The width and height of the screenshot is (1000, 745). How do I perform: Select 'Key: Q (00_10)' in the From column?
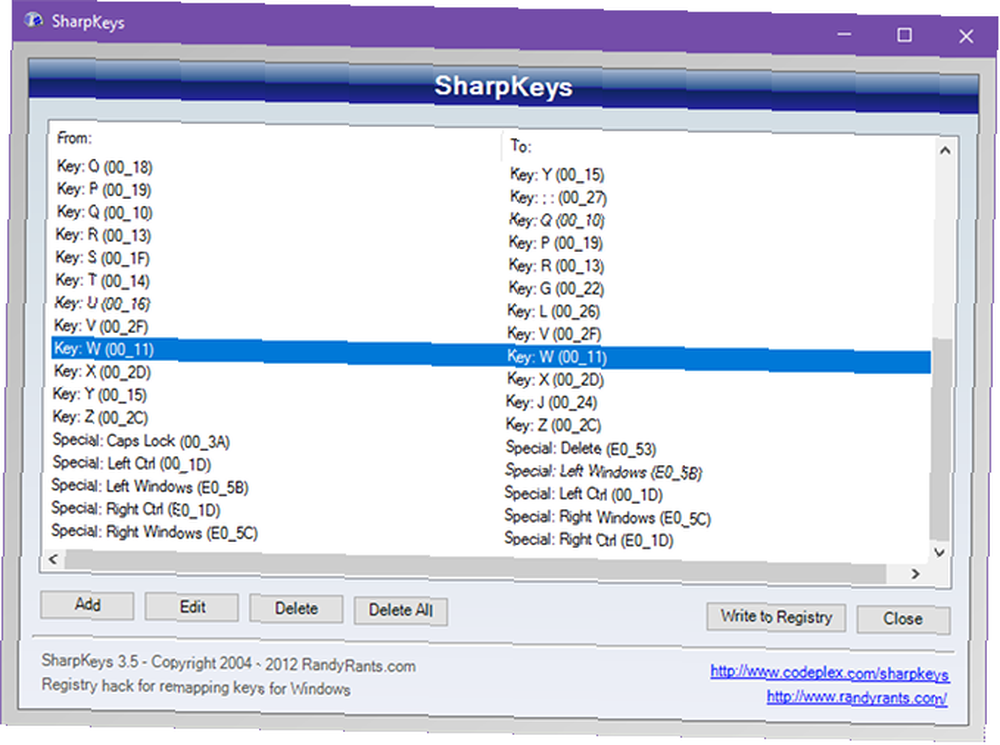105,212
